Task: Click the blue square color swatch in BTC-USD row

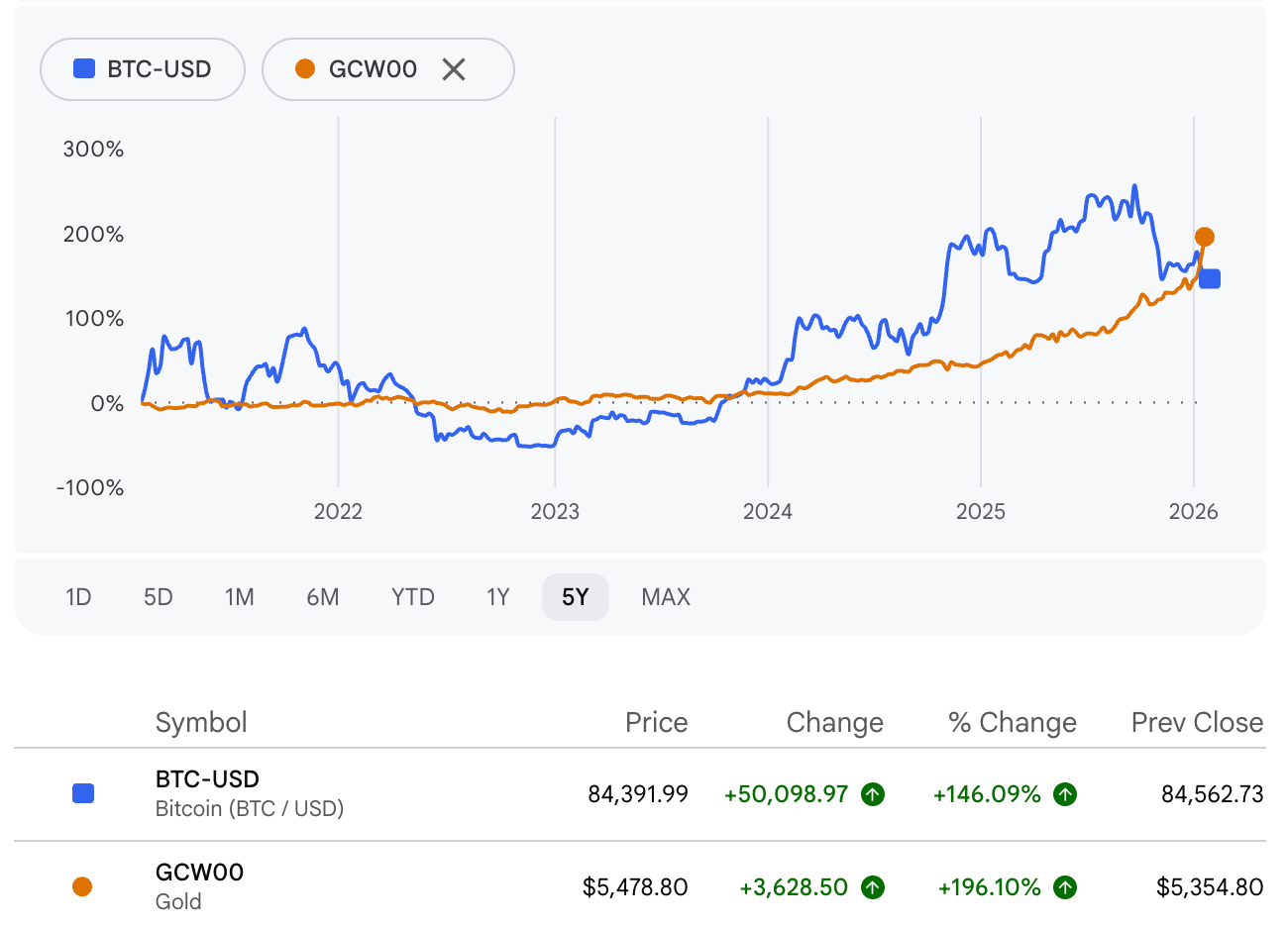Action: [84, 793]
